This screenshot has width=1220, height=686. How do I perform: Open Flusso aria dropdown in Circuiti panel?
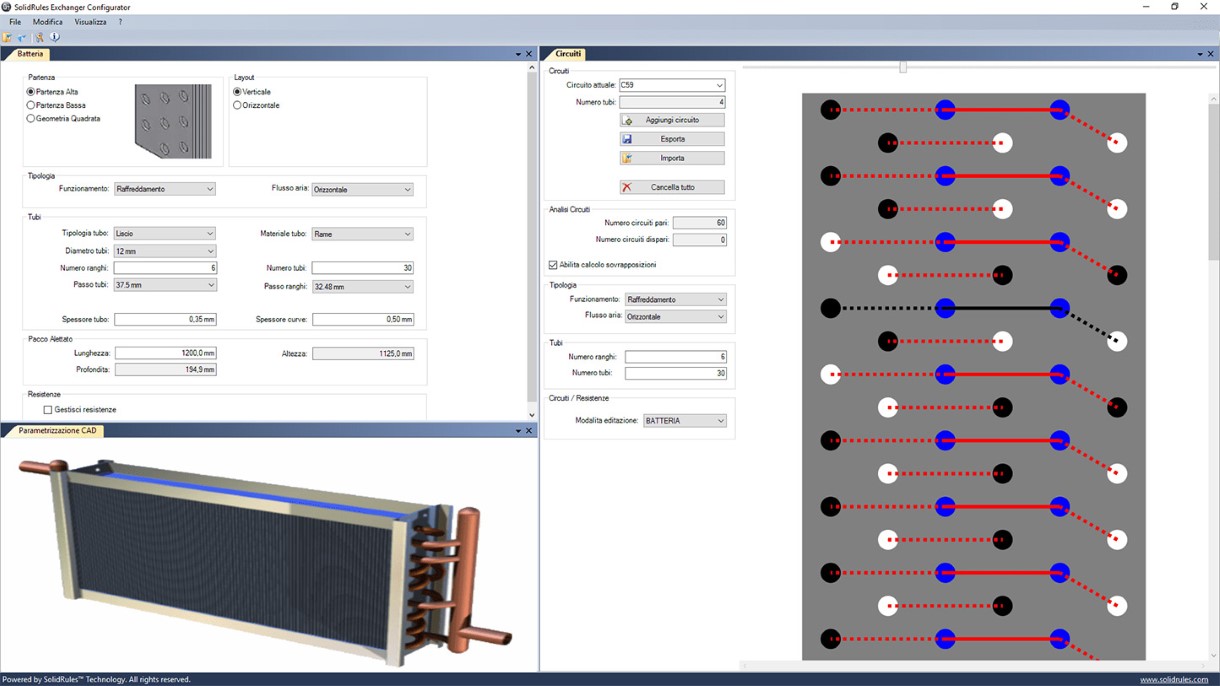[x=676, y=317]
